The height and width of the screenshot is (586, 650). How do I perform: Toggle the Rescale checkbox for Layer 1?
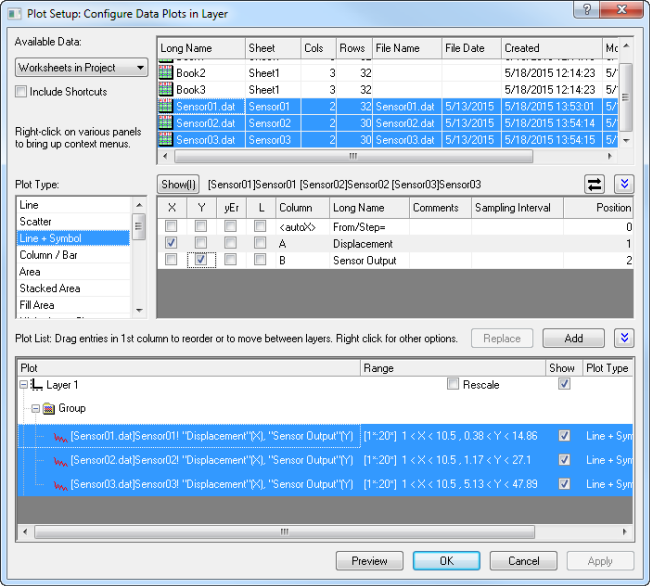(454, 384)
